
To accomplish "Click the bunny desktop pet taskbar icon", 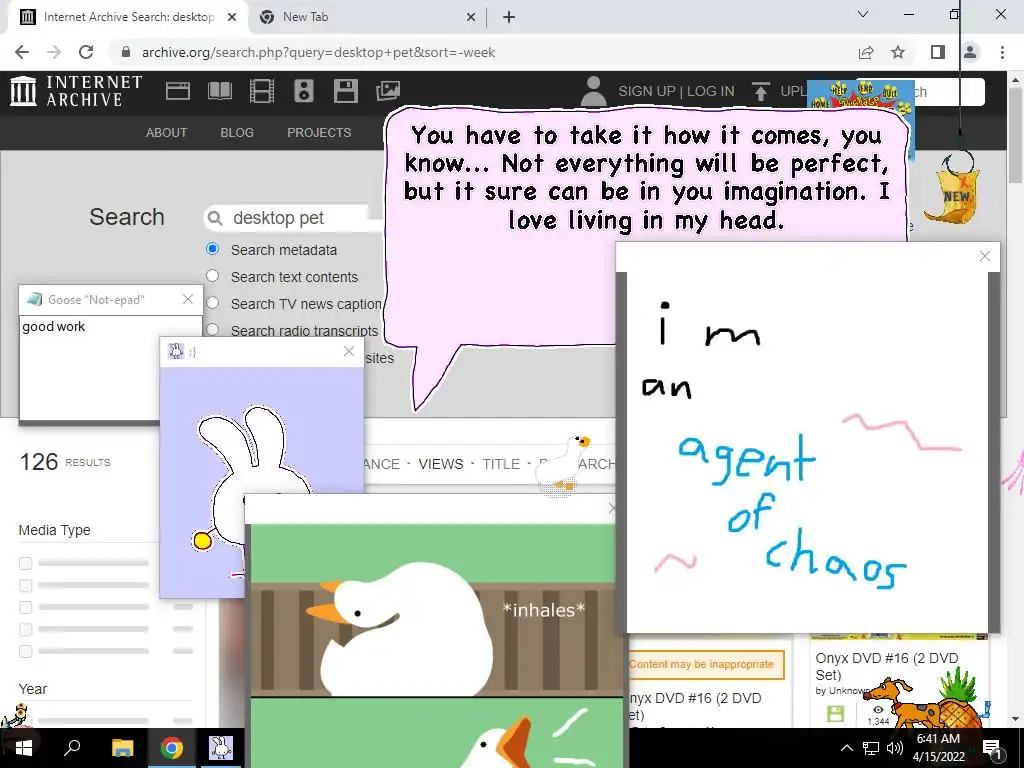I will click(x=221, y=748).
